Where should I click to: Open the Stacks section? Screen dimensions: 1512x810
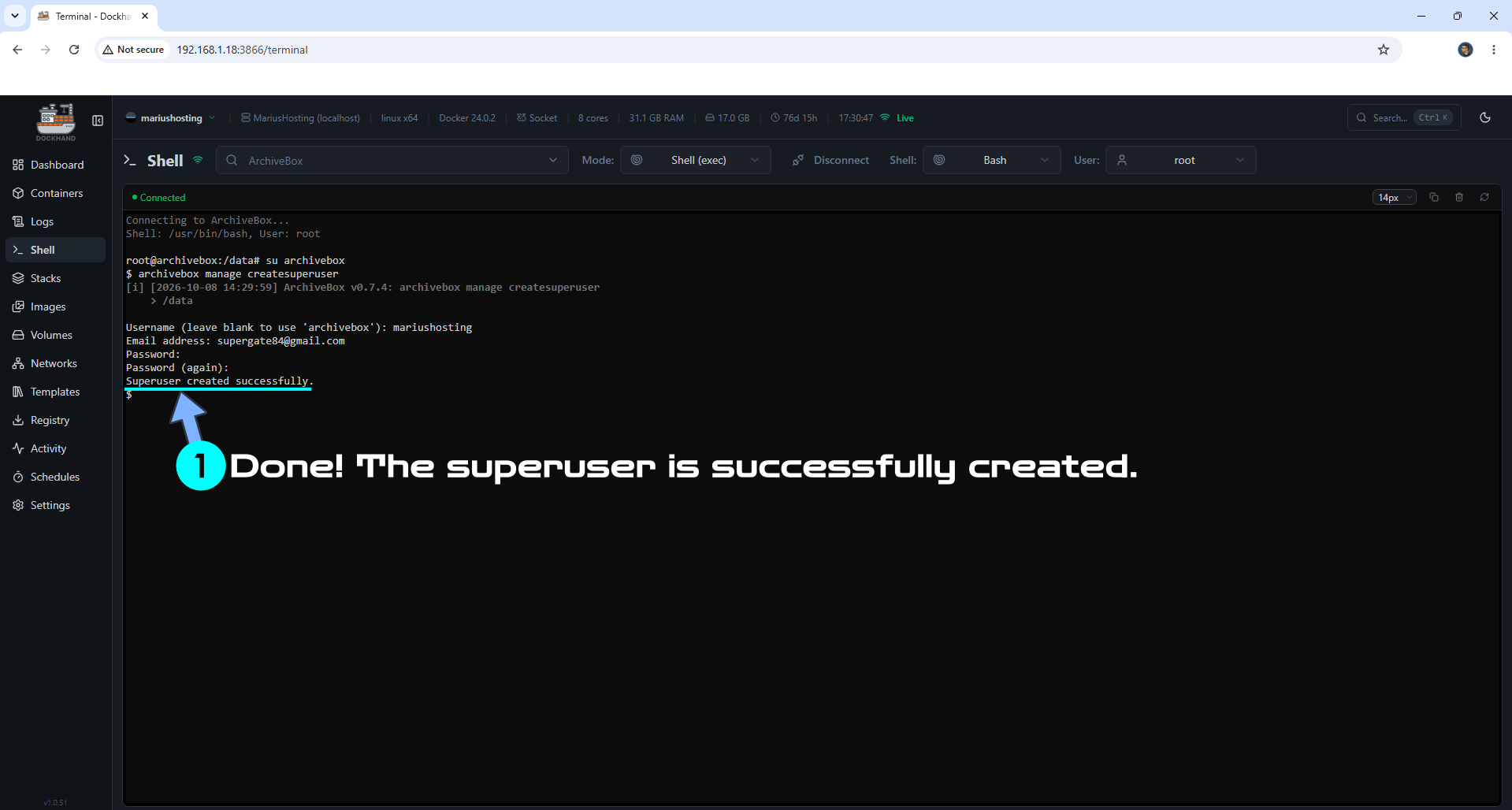pyautogui.click(x=55, y=278)
